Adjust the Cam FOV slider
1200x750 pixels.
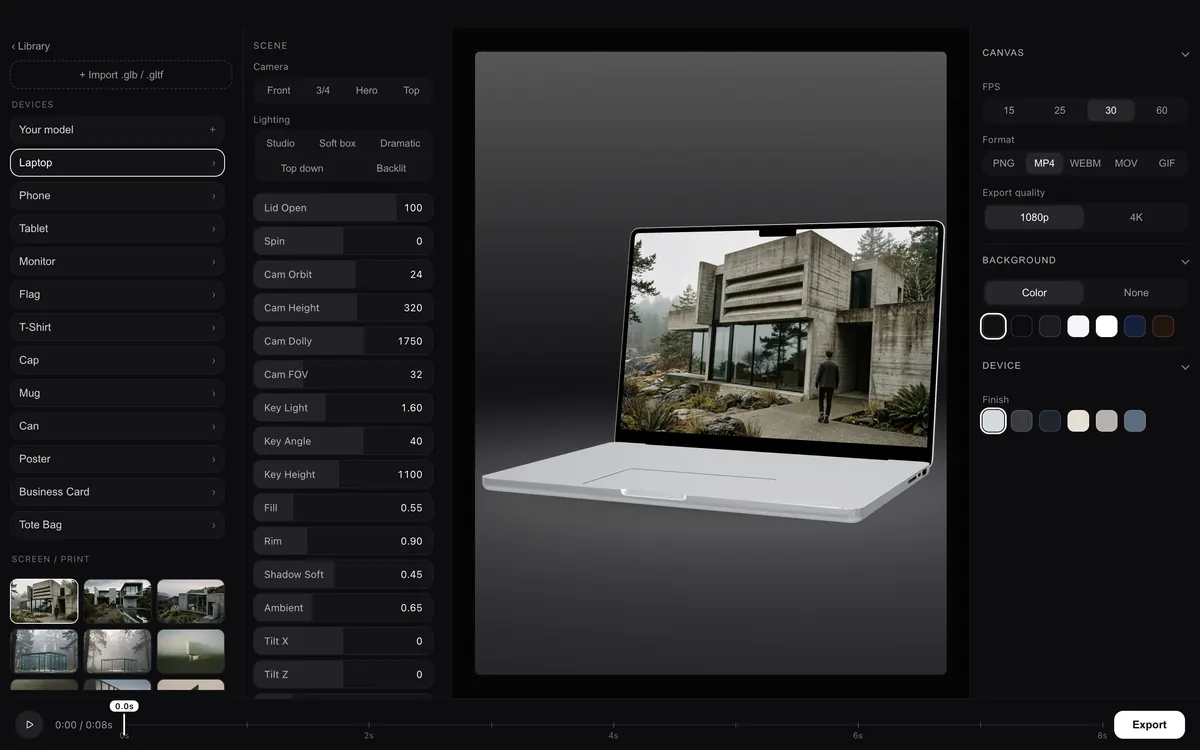tap(343, 375)
